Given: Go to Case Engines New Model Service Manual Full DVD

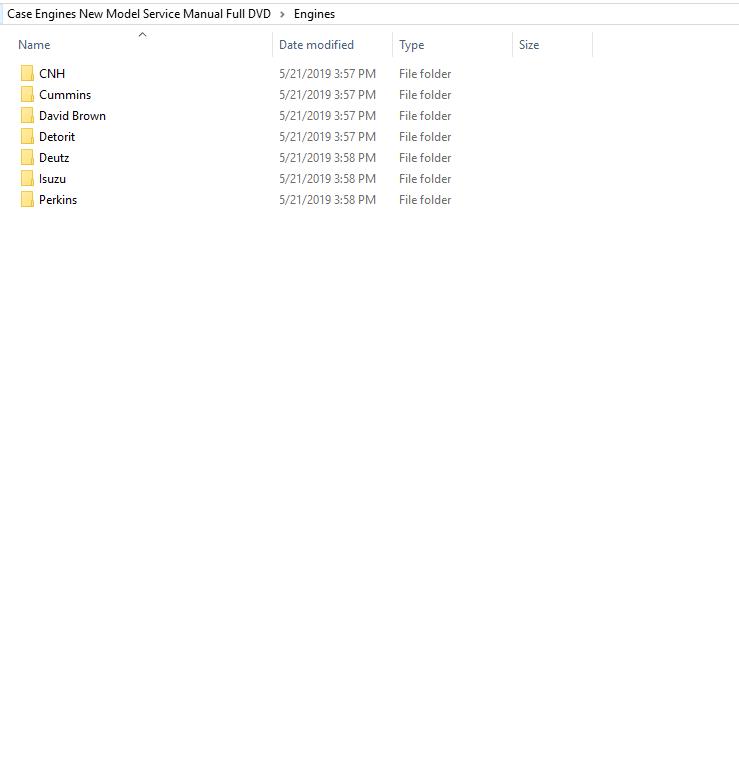Looking at the screenshot, I should [x=139, y=14].
